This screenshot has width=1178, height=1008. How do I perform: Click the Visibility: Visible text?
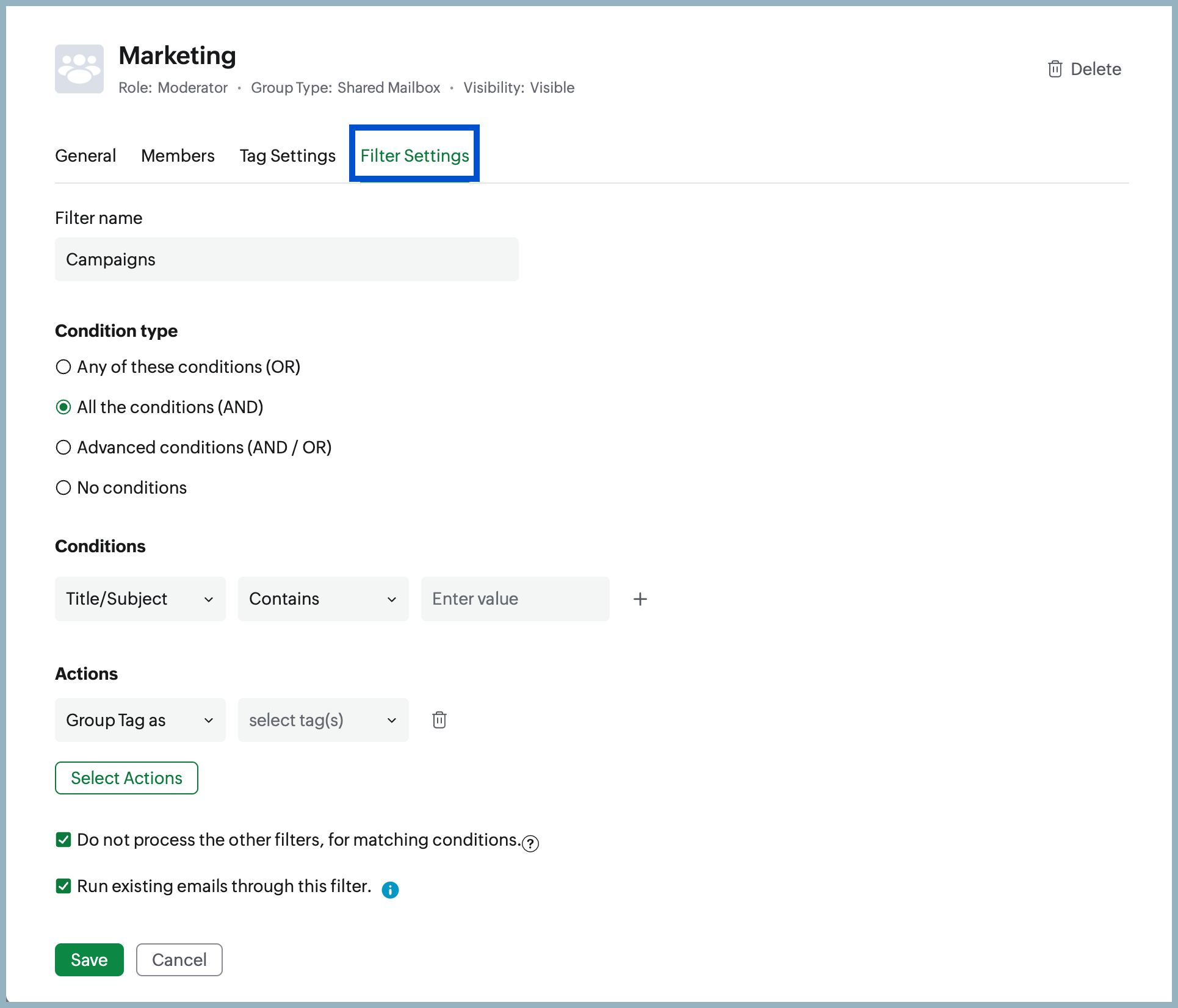pyautogui.click(x=519, y=87)
